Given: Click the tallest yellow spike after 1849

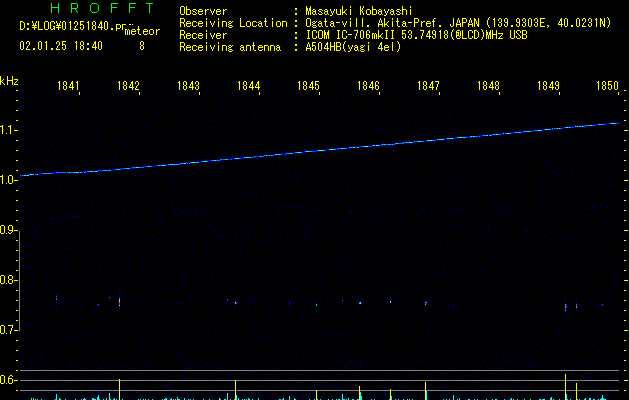Looking at the screenshot, I should pyautogui.click(x=566, y=387).
